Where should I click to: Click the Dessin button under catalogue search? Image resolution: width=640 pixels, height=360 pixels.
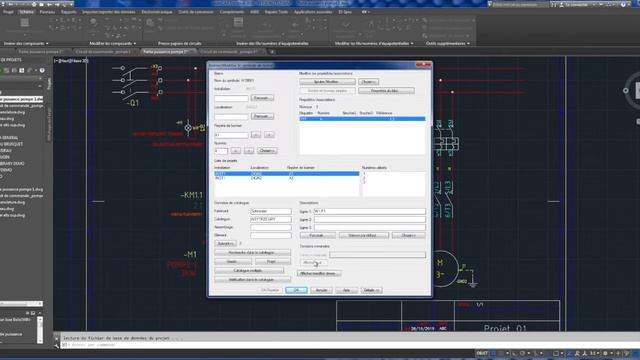pyautogui.click(x=233, y=262)
